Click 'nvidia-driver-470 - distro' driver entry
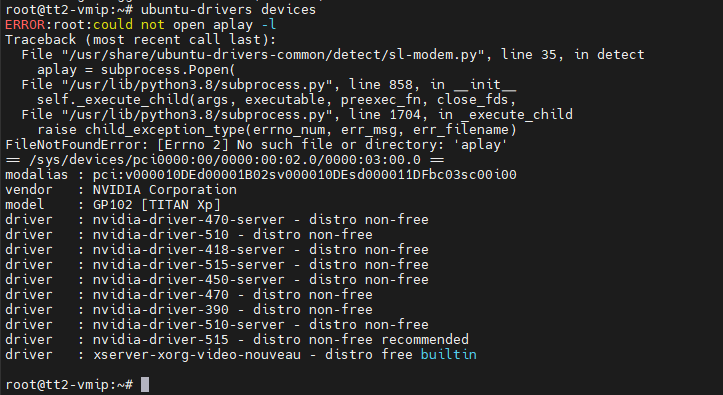Image resolution: width=723 pixels, height=395 pixels. pos(189,295)
